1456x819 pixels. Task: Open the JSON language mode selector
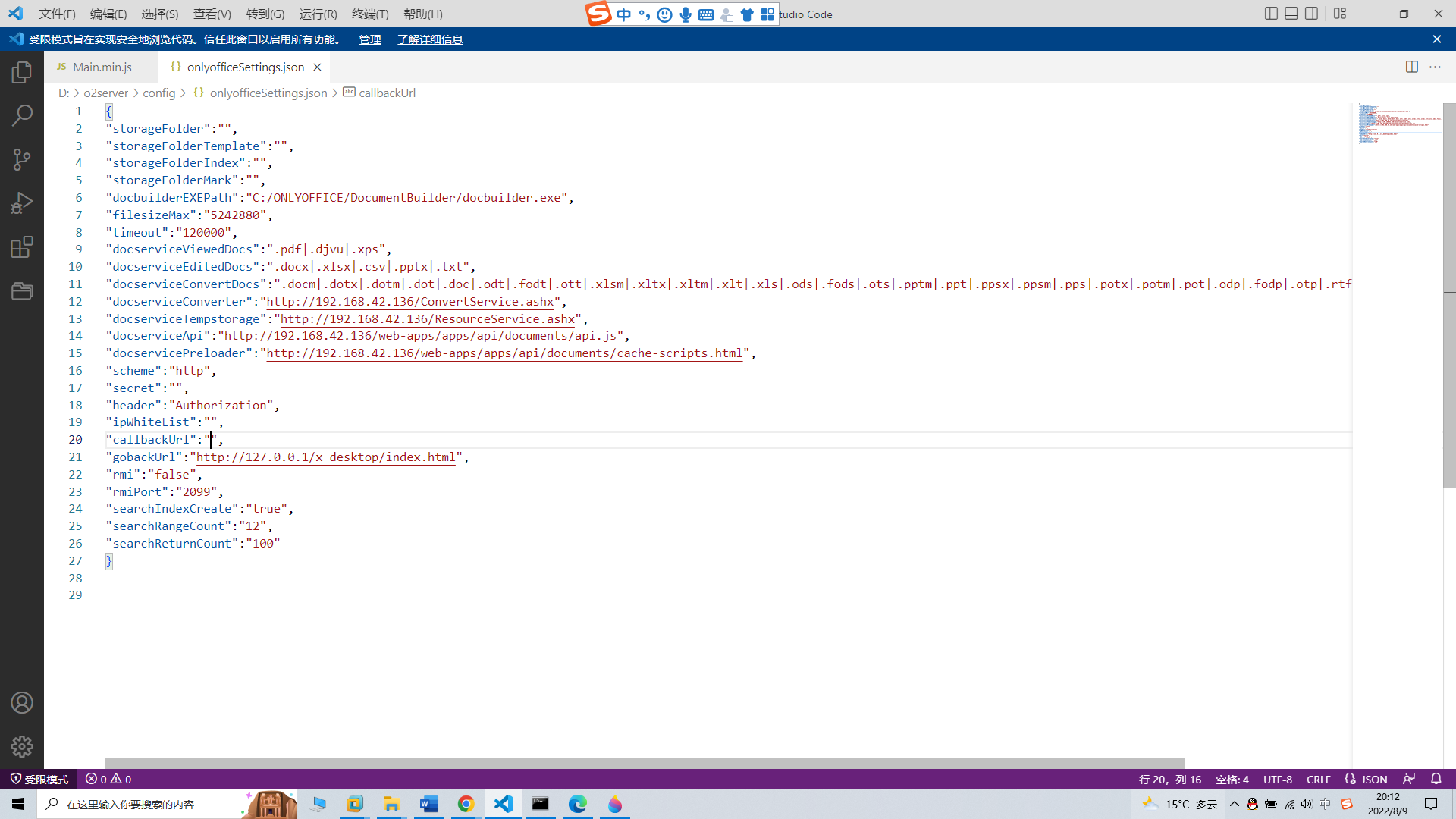(1373, 779)
